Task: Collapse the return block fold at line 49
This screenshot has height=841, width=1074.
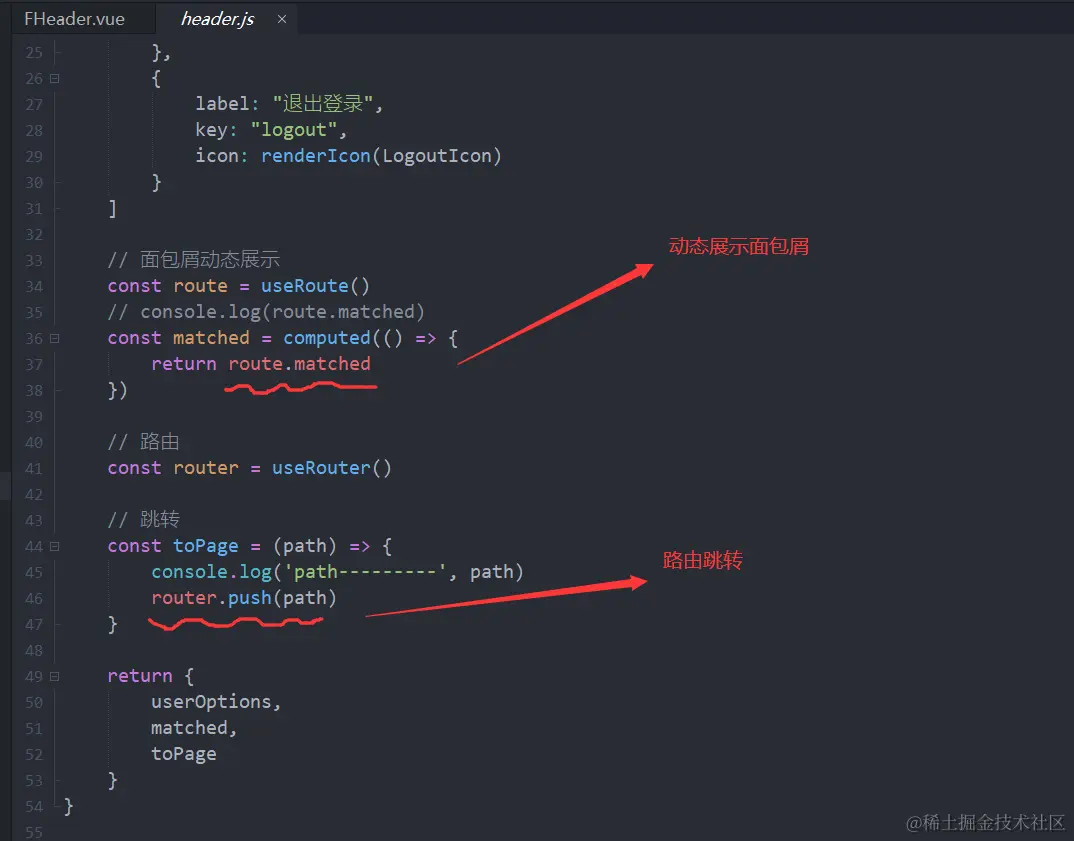Action: click(55, 677)
